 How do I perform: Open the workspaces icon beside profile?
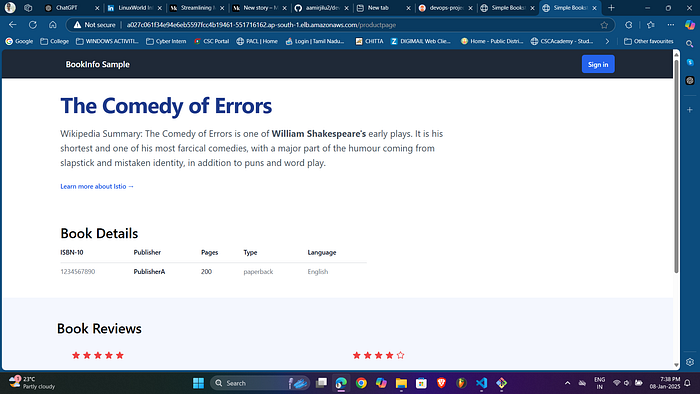(x=28, y=8)
